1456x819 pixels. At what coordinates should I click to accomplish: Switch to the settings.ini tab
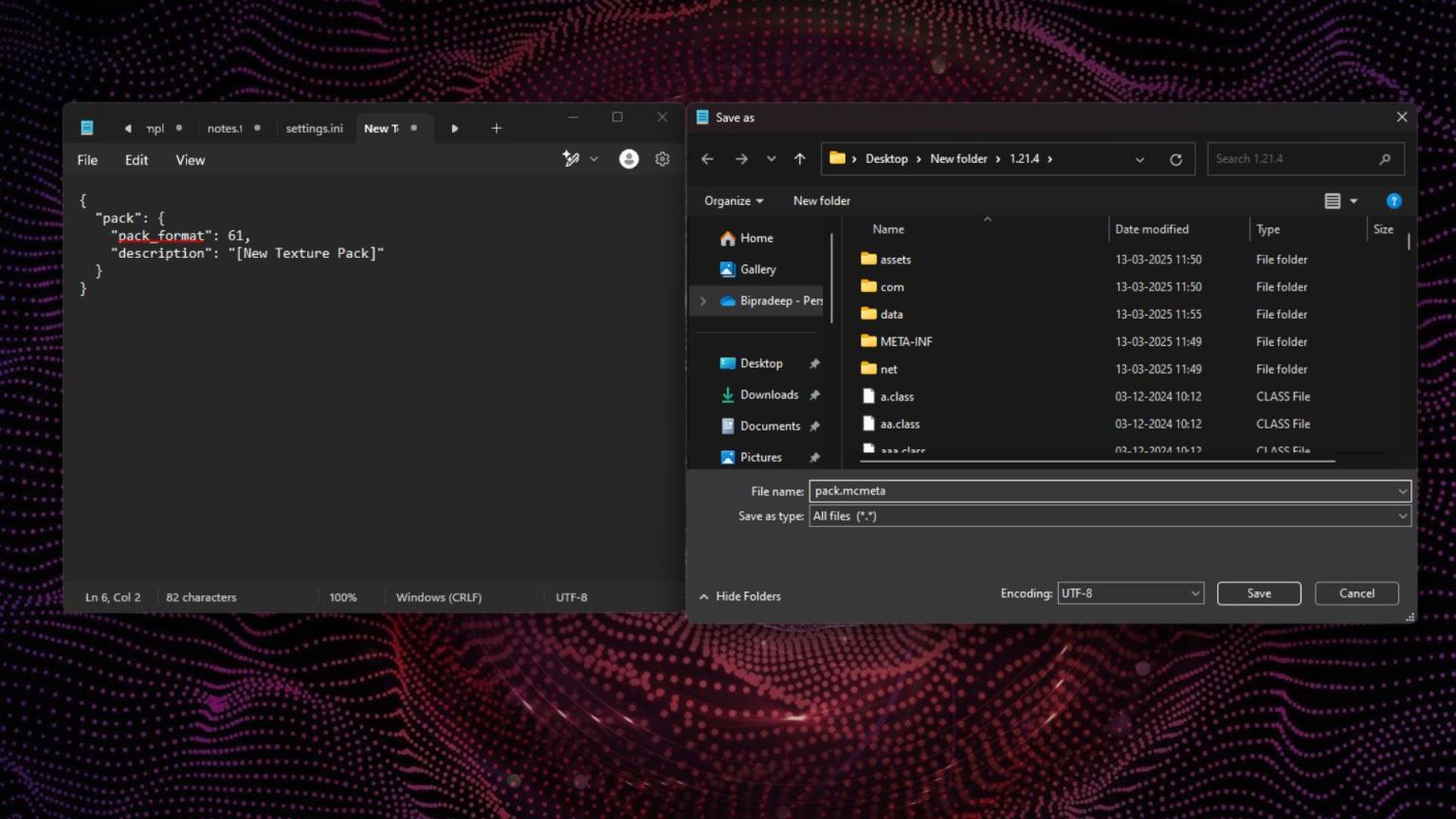tap(314, 128)
